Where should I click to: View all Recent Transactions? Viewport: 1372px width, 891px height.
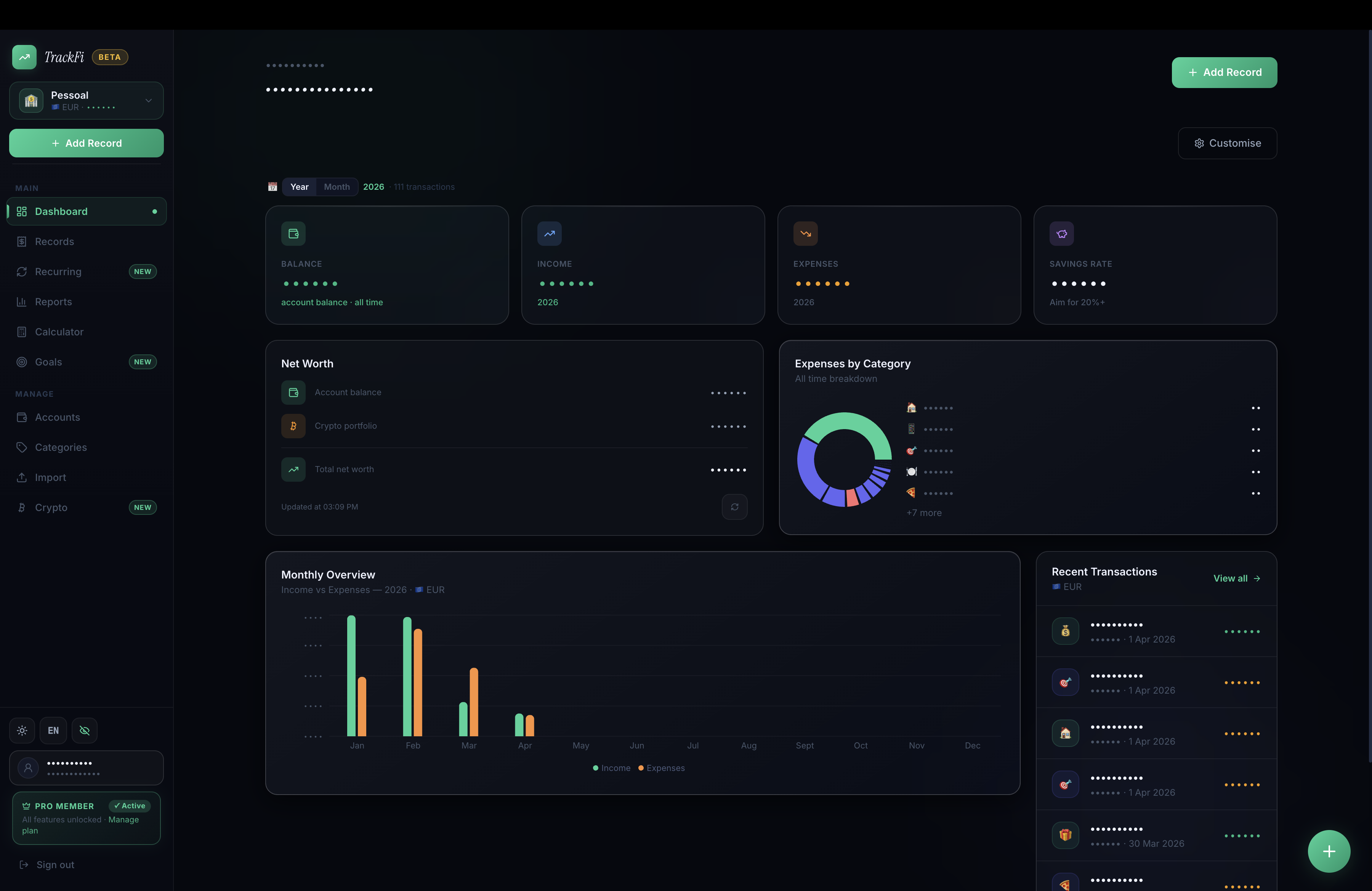1236,578
